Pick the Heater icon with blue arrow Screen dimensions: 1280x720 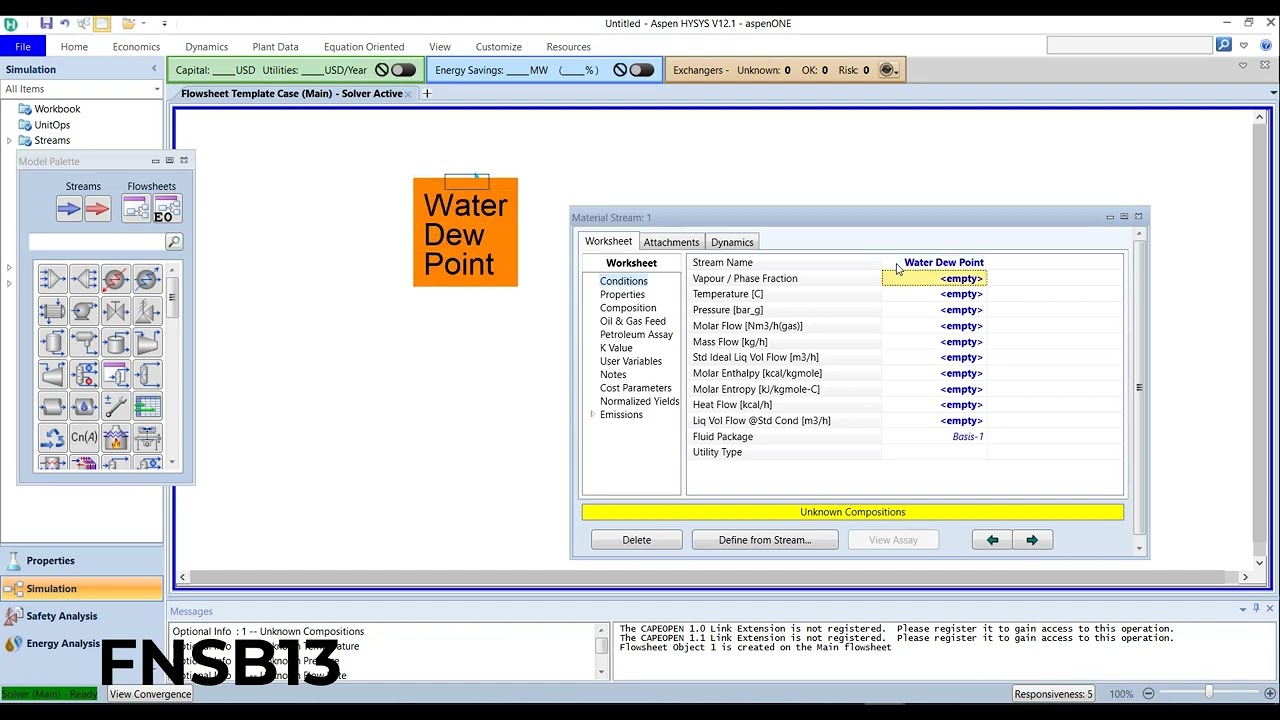tap(147, 279)
